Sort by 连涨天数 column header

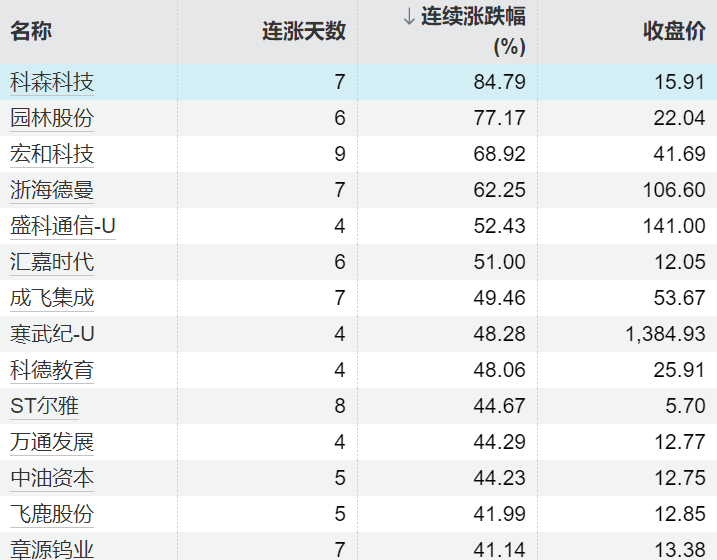coord(304,31)
